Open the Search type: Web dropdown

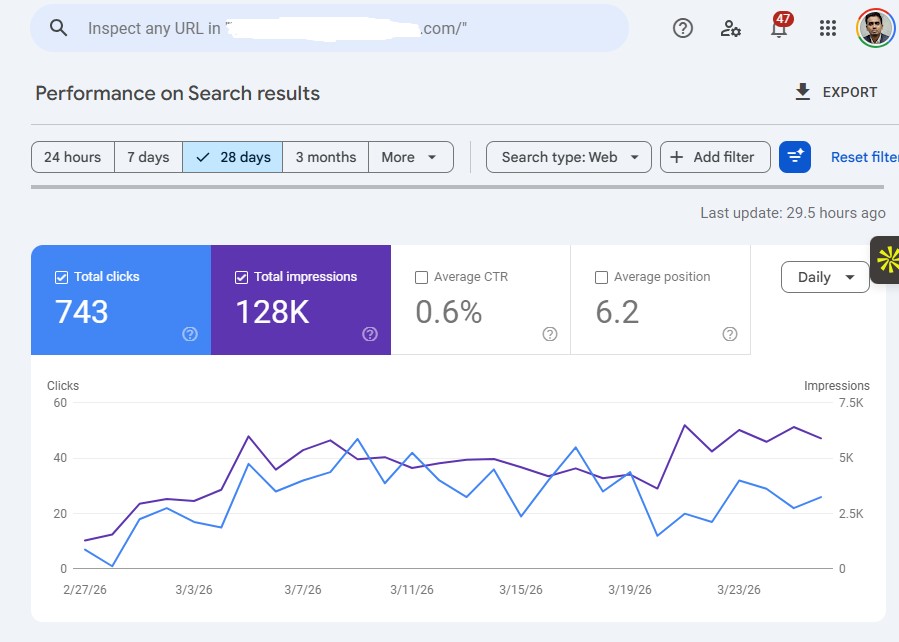[568, 156]
